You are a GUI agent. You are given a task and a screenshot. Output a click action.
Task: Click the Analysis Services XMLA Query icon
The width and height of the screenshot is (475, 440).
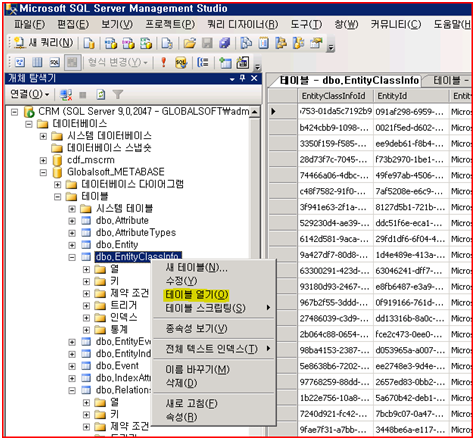[146, 43]
